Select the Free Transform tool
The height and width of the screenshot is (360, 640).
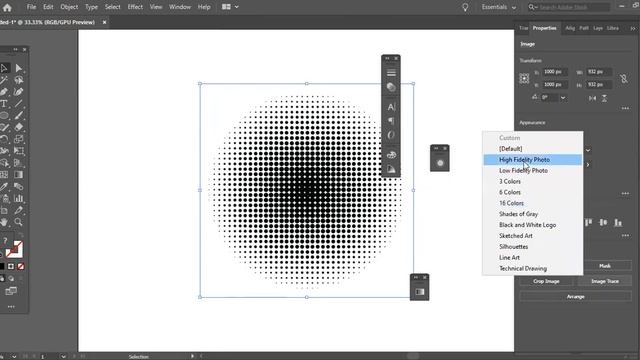point(18,151)
